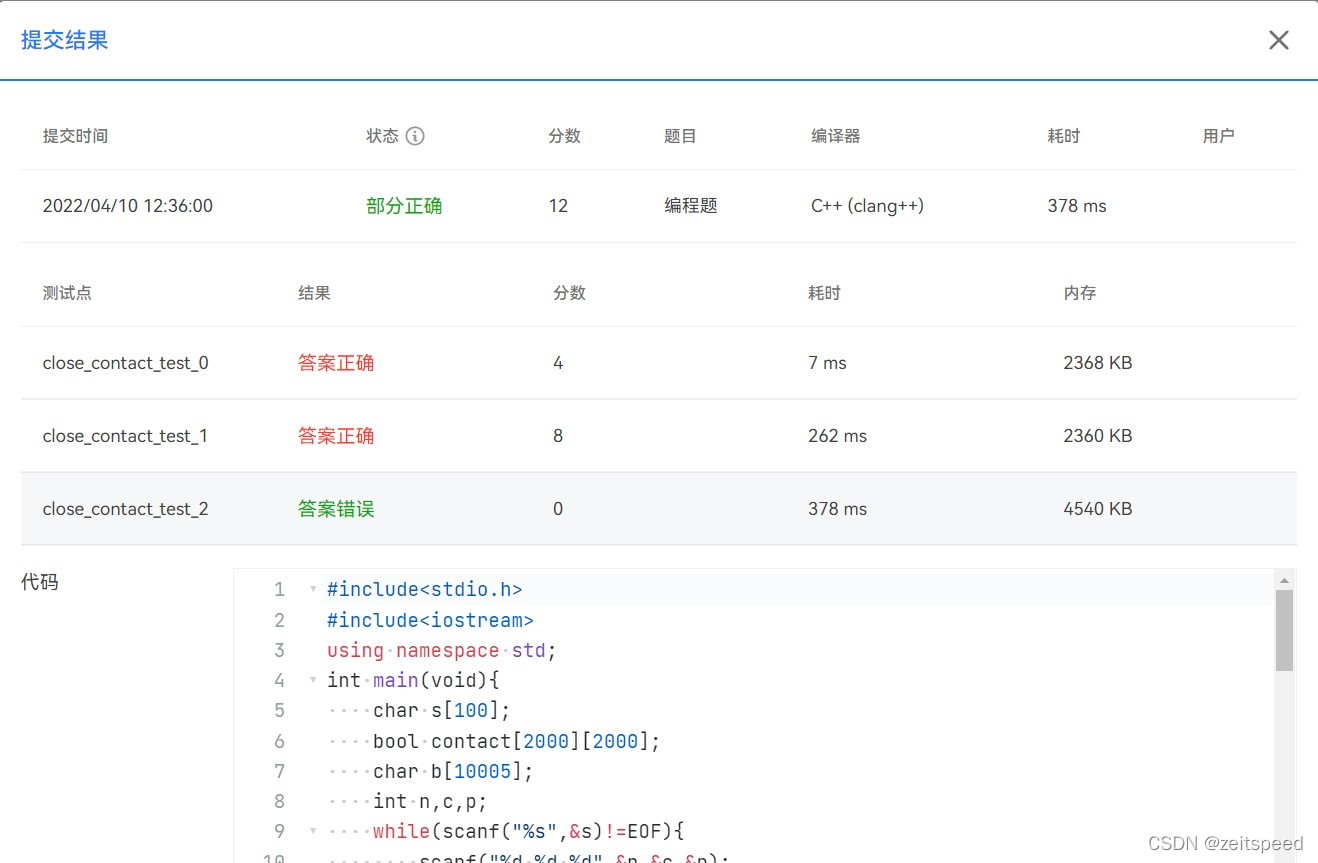
Task: Place cursor on using namespace std line
Action: tap(441, 650)
